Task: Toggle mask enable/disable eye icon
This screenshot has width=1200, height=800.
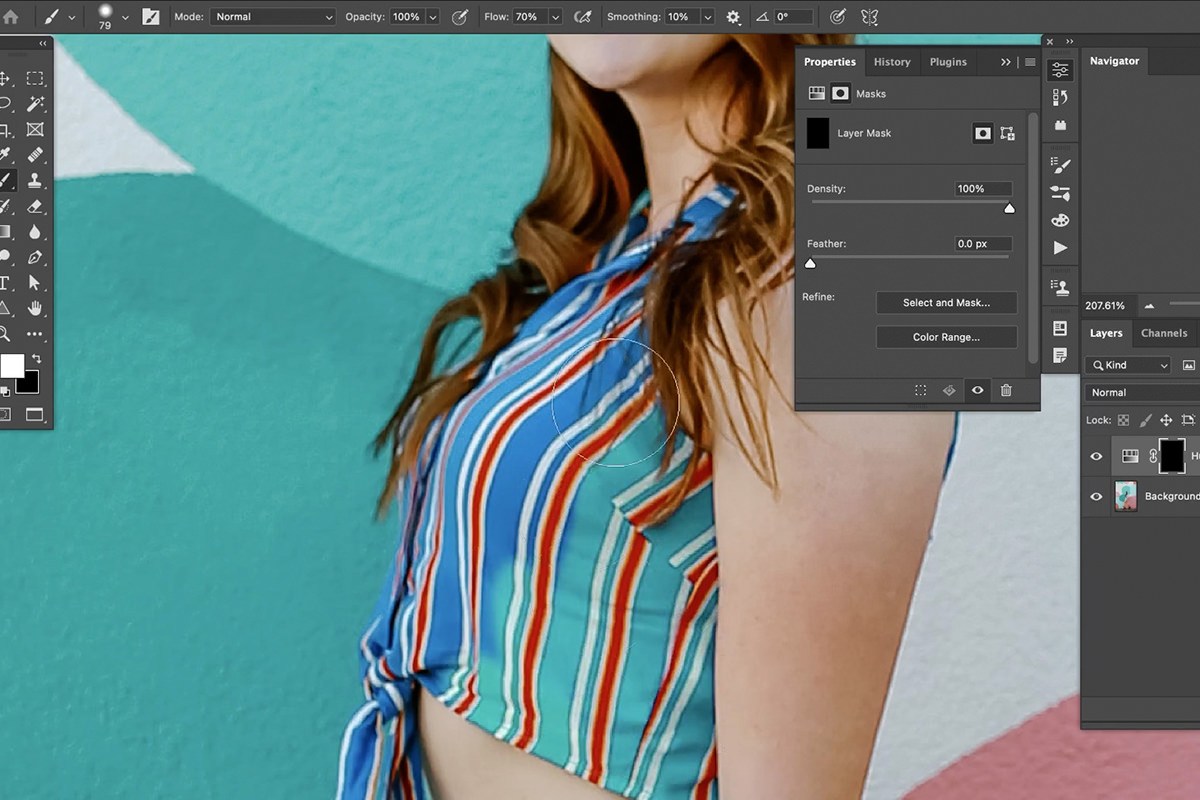Action: [978, 391]
